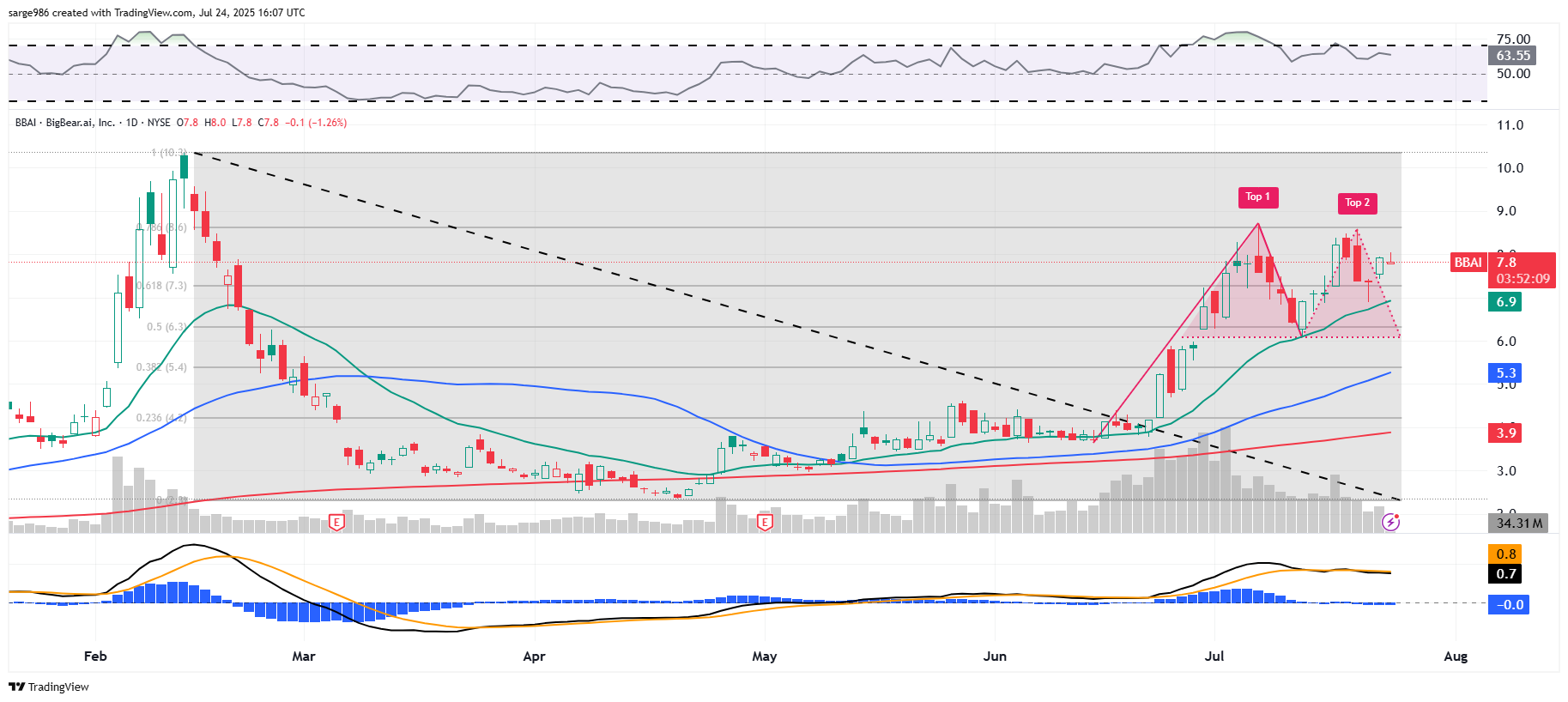
Task: Click the Jul label on time axis
Action: (x=1214, y=657)
